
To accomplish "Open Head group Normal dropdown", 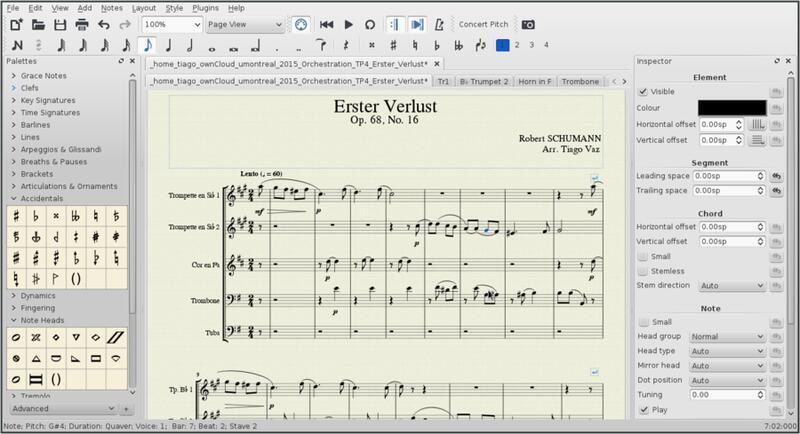I will coord(728,337).
